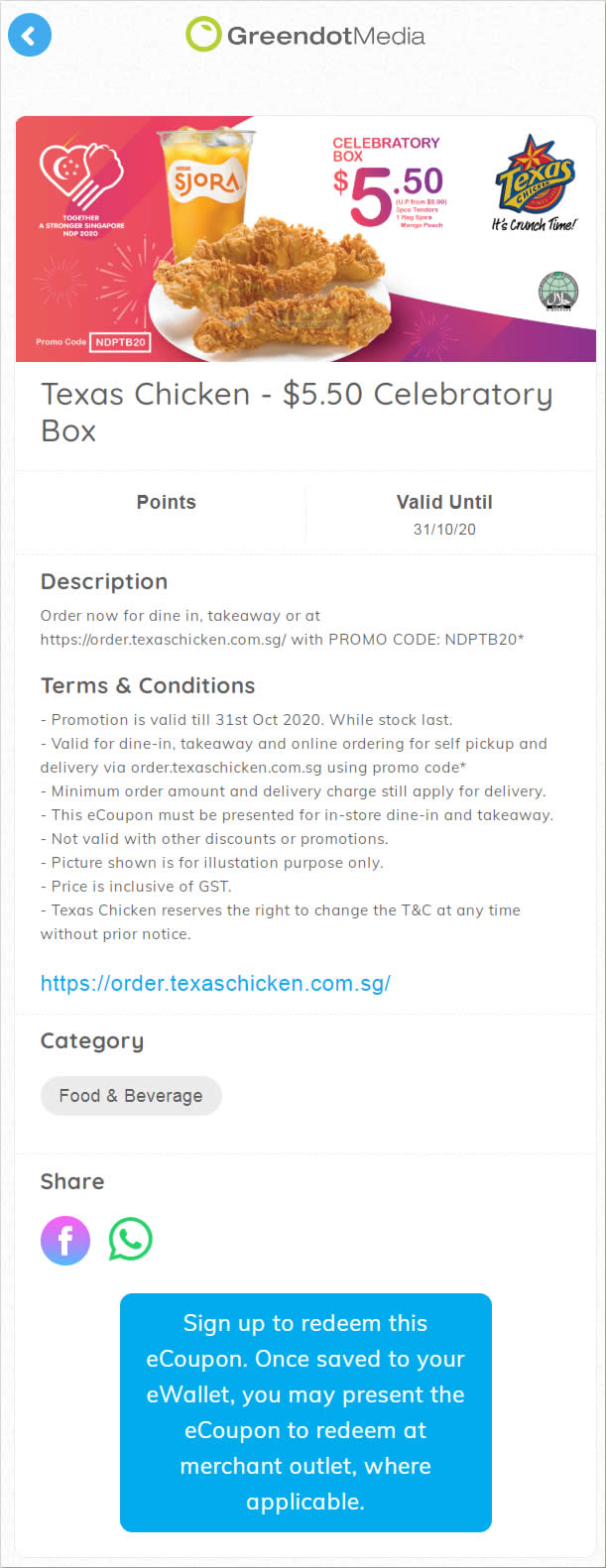The height and width of the screenshot is (1568, 606).
Task: Click the Description section heading
Action: coord(104,582)
